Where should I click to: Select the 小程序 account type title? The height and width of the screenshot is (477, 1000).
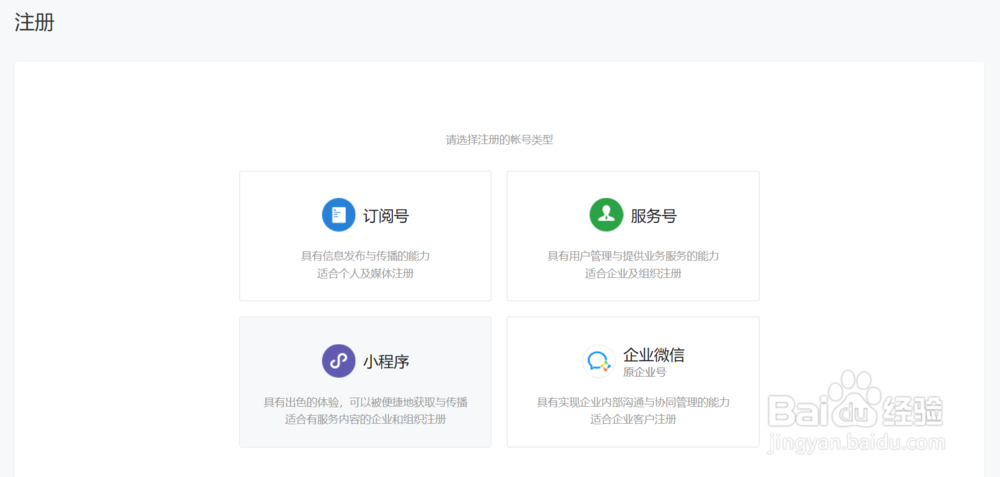386,362
